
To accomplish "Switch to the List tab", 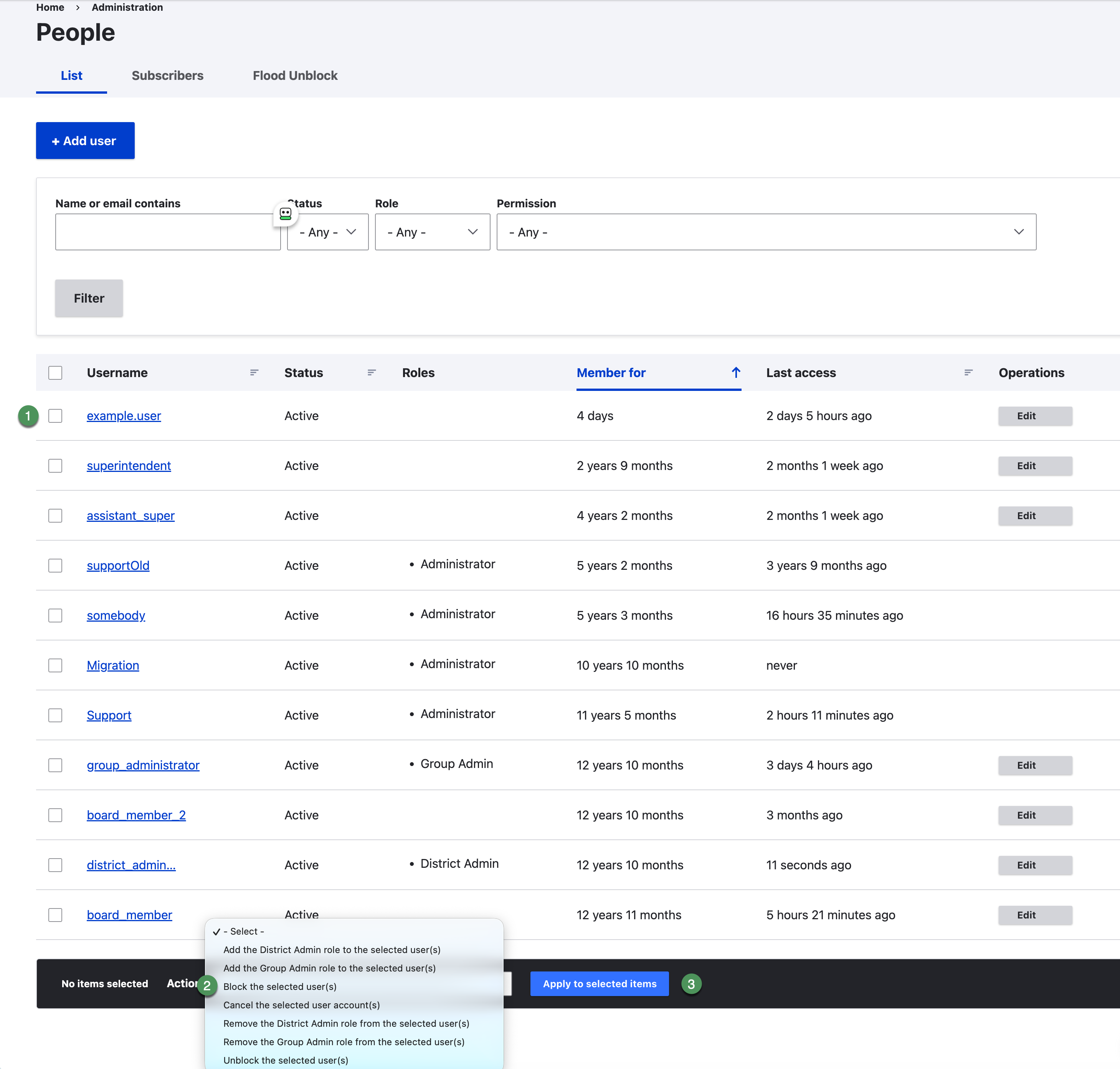I will click(x=71, y=76).
